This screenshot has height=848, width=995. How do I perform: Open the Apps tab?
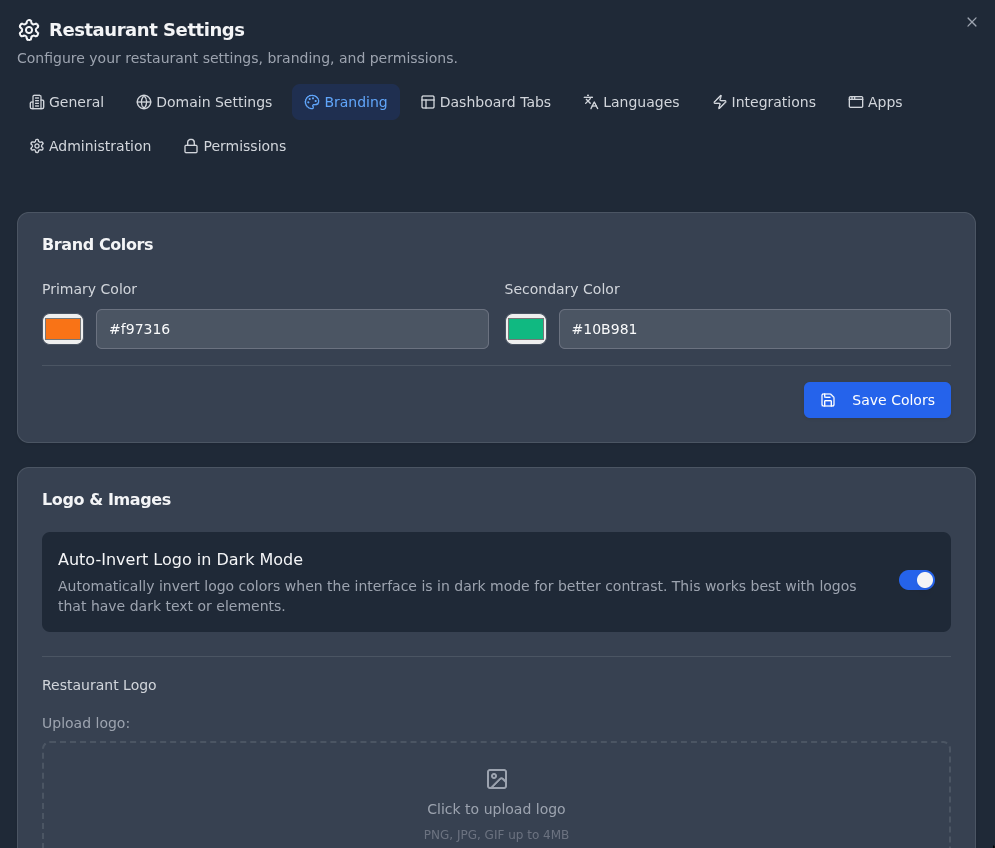click(x=875, y=102)
